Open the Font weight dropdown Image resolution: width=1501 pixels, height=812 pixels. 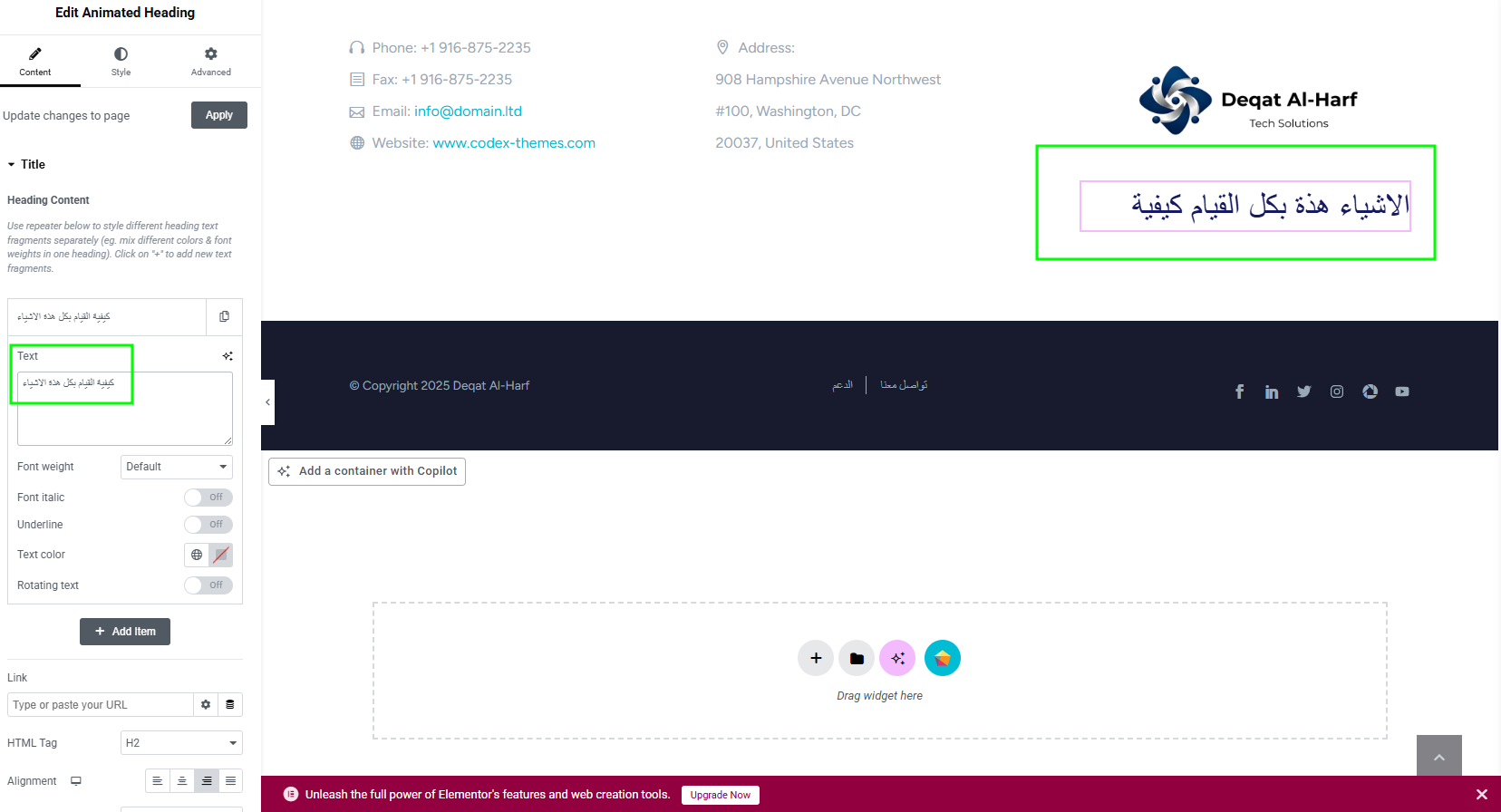177,467
